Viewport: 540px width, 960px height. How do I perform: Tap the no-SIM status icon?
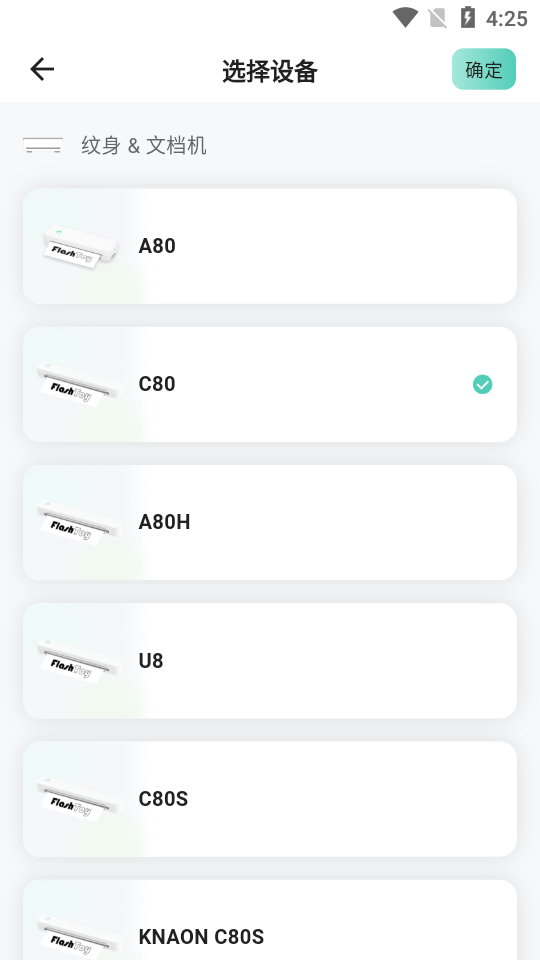click(437, 18)
